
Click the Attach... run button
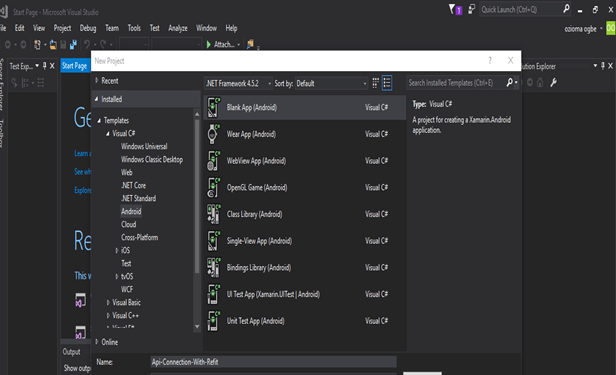pyautogui.click(x=223, y=44)
